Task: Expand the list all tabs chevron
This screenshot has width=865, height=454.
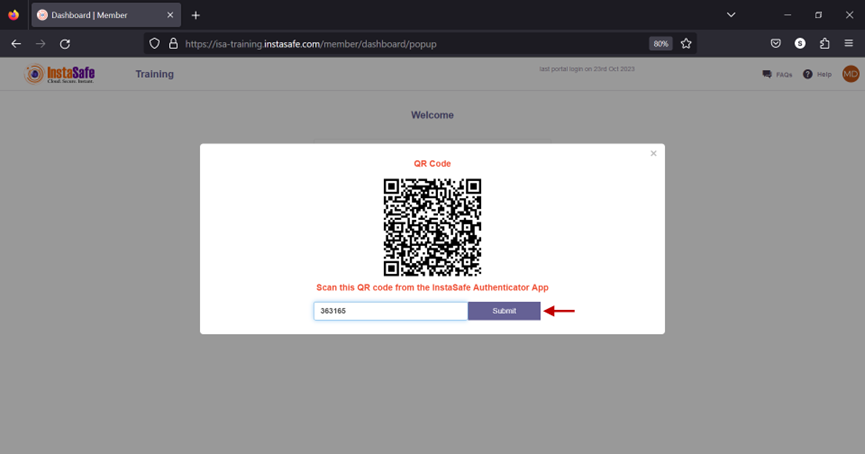Action: point(731,15)
